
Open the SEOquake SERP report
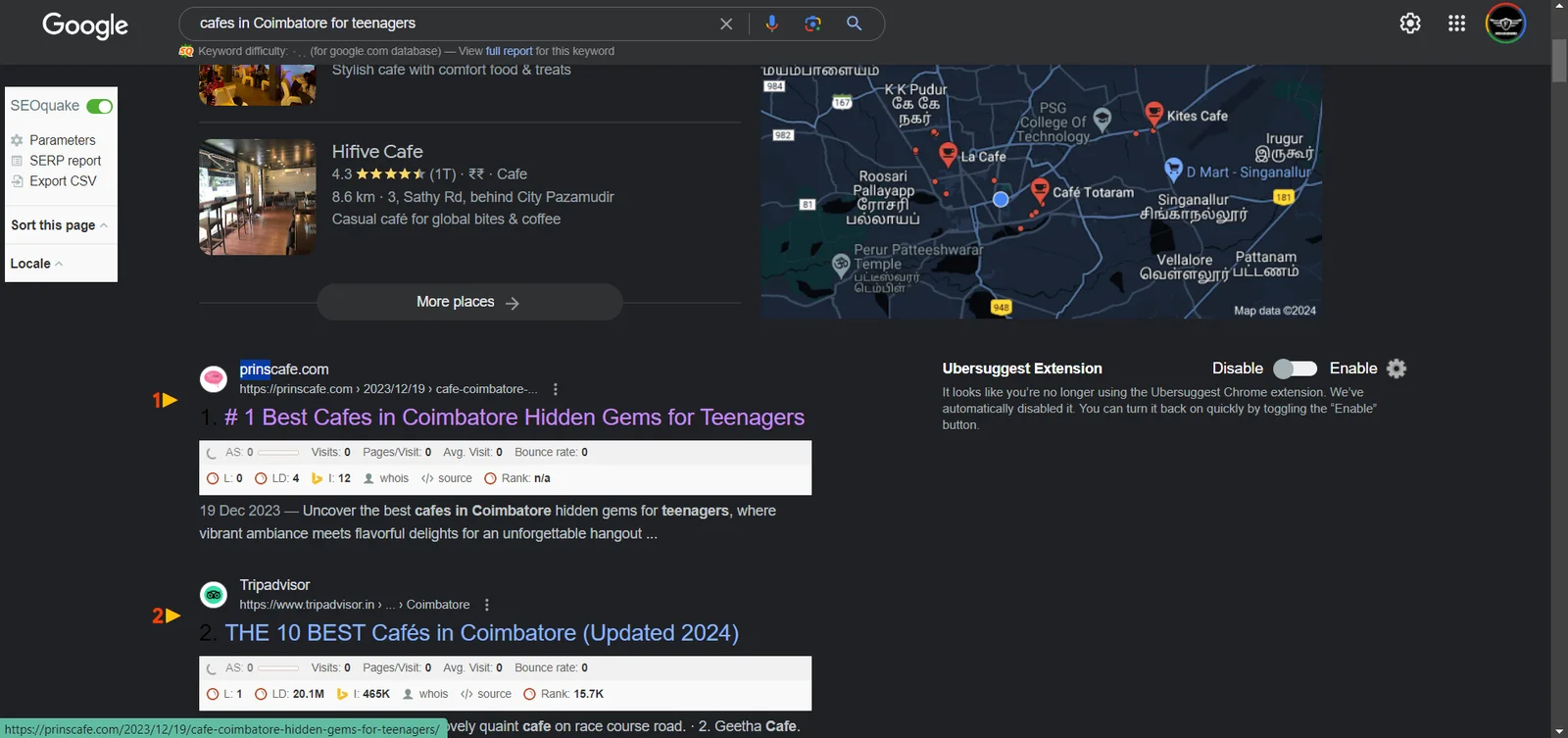coord(65,161)
